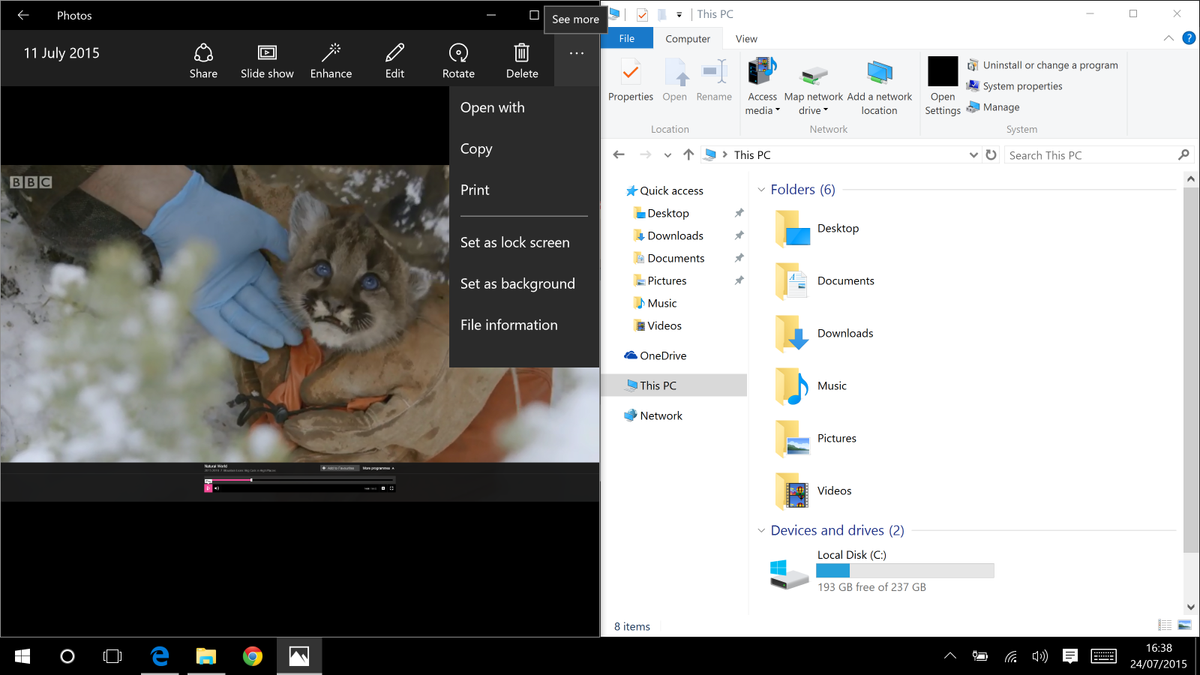The image size is (1200, 675).
Task: Collapse the Devices and drives section
Action: (761, 530)
